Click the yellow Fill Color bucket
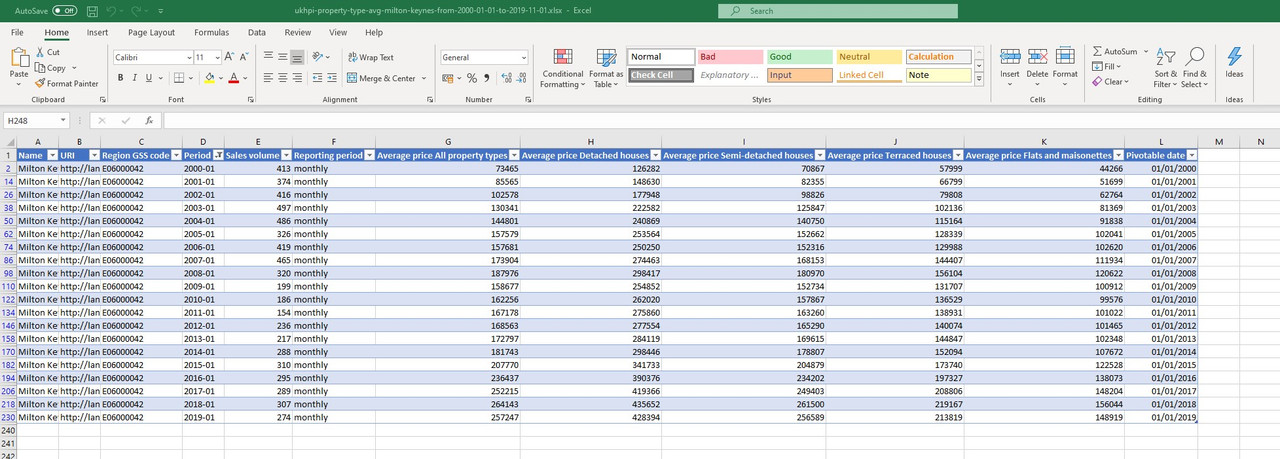 (209, 77)
